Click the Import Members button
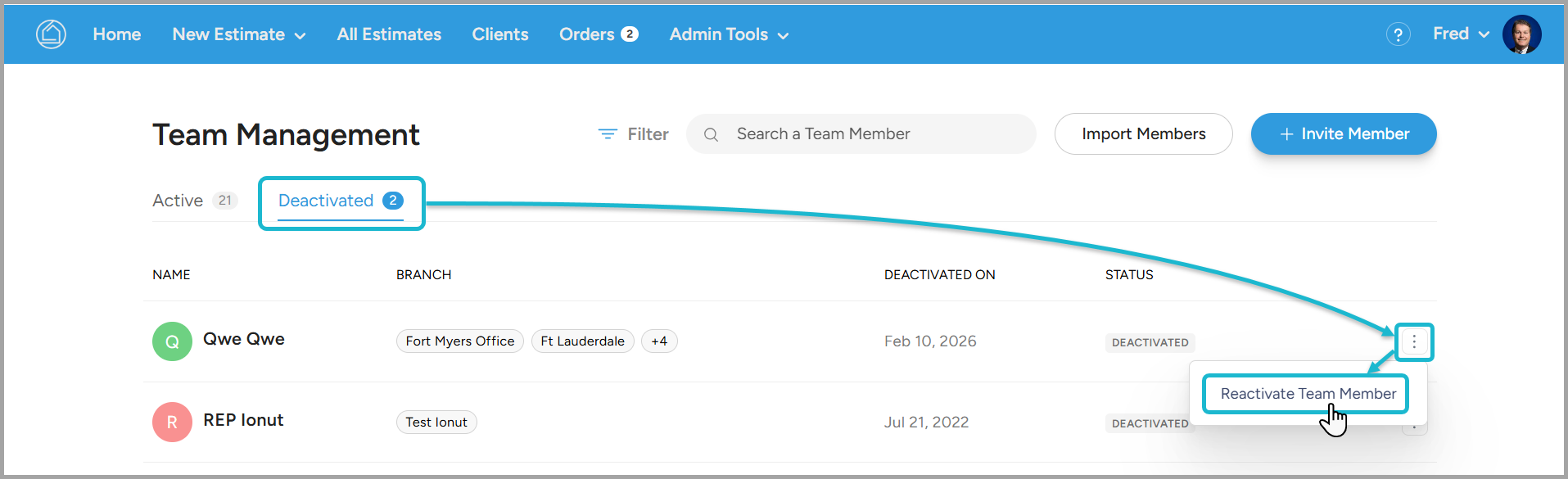The image size is (1568, 479). coord(1143,134)
